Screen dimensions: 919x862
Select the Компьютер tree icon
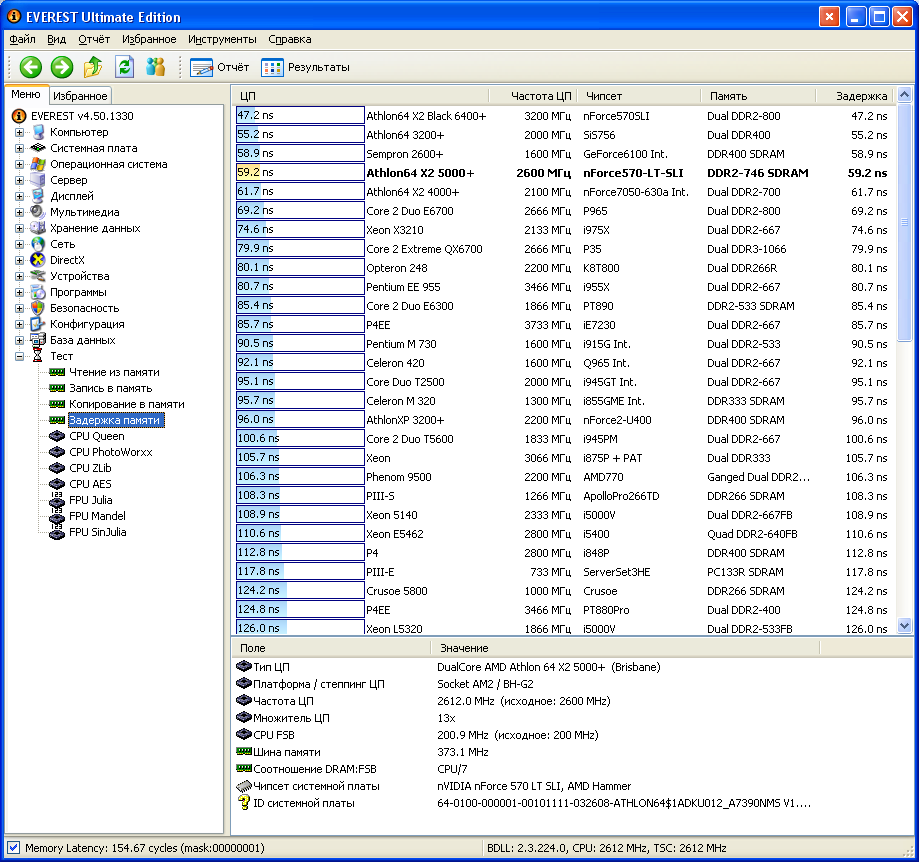point(38,132)
